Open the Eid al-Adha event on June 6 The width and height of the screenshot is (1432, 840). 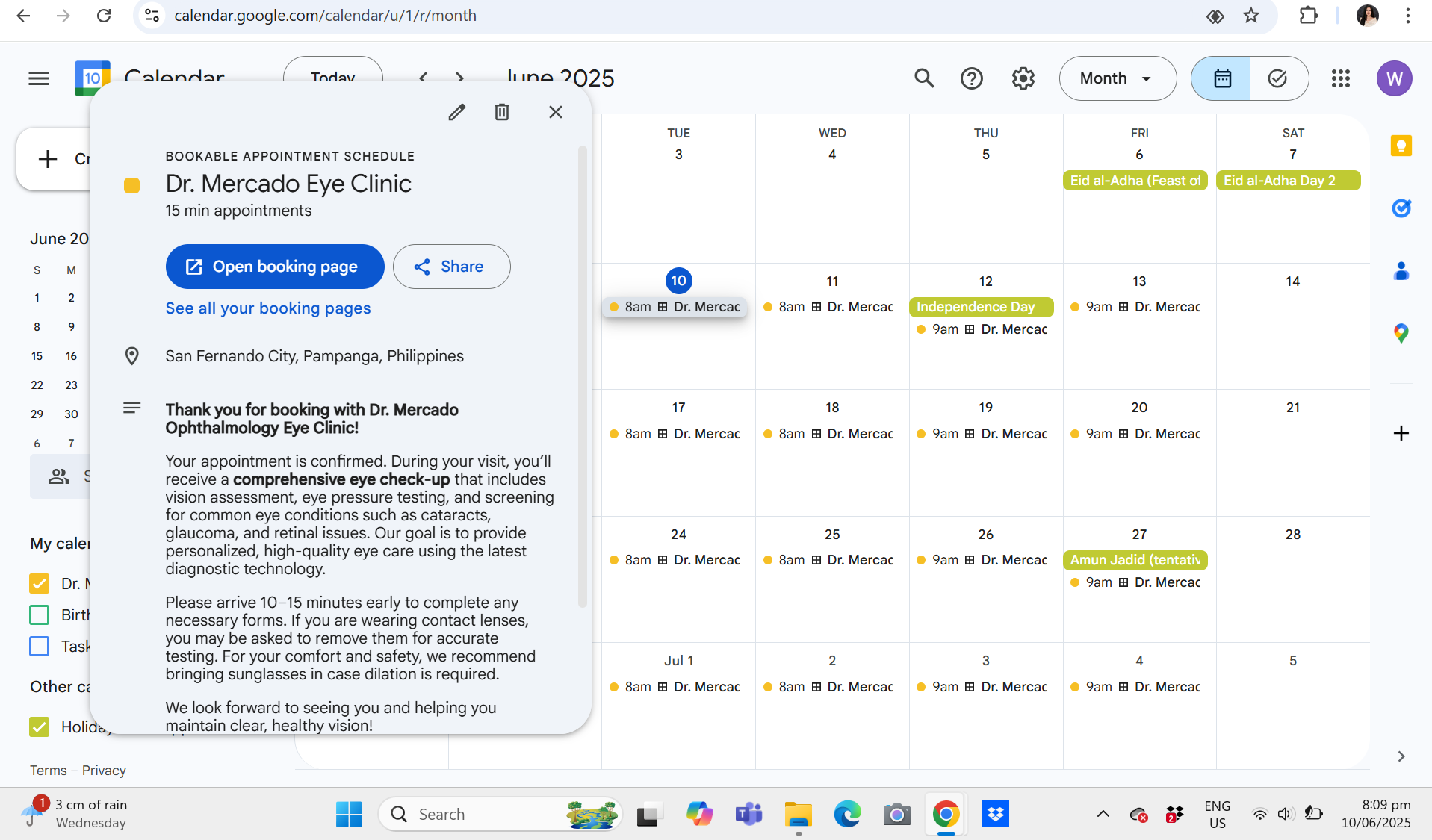click(1135, 181)
